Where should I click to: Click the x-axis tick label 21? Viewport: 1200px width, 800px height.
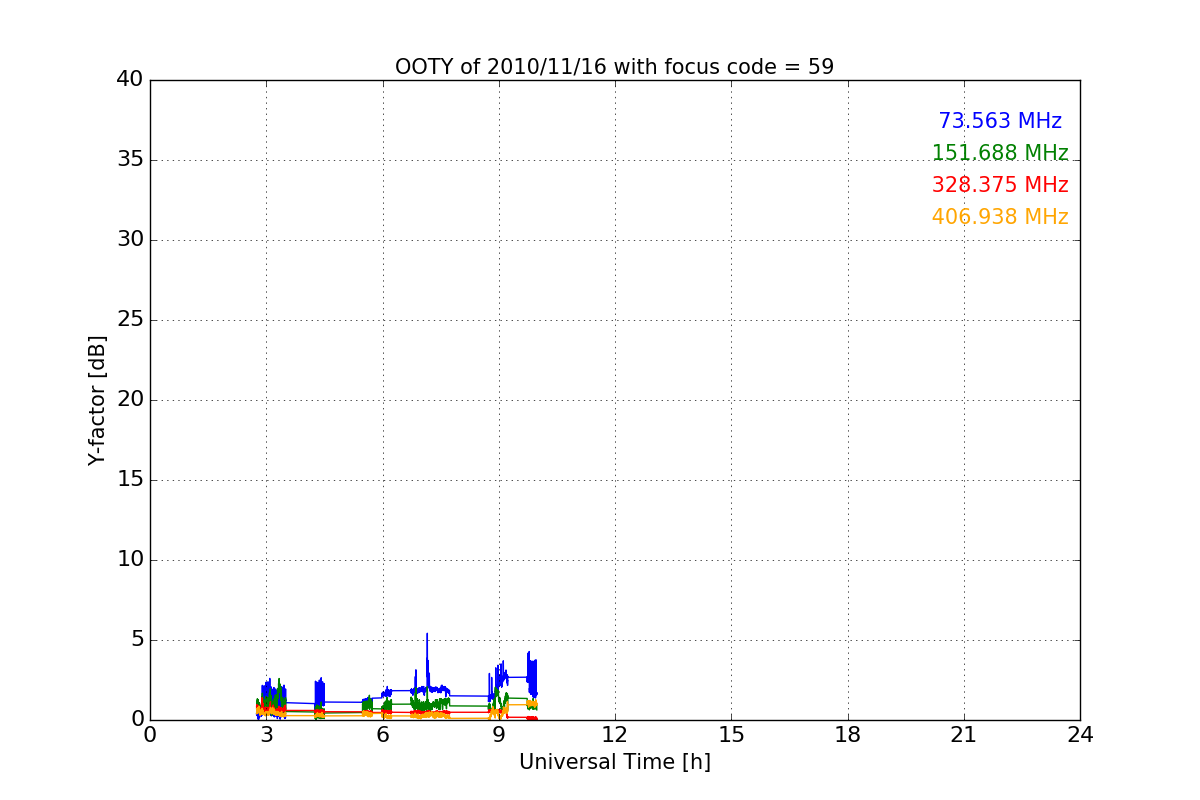(x=964, y=734)
